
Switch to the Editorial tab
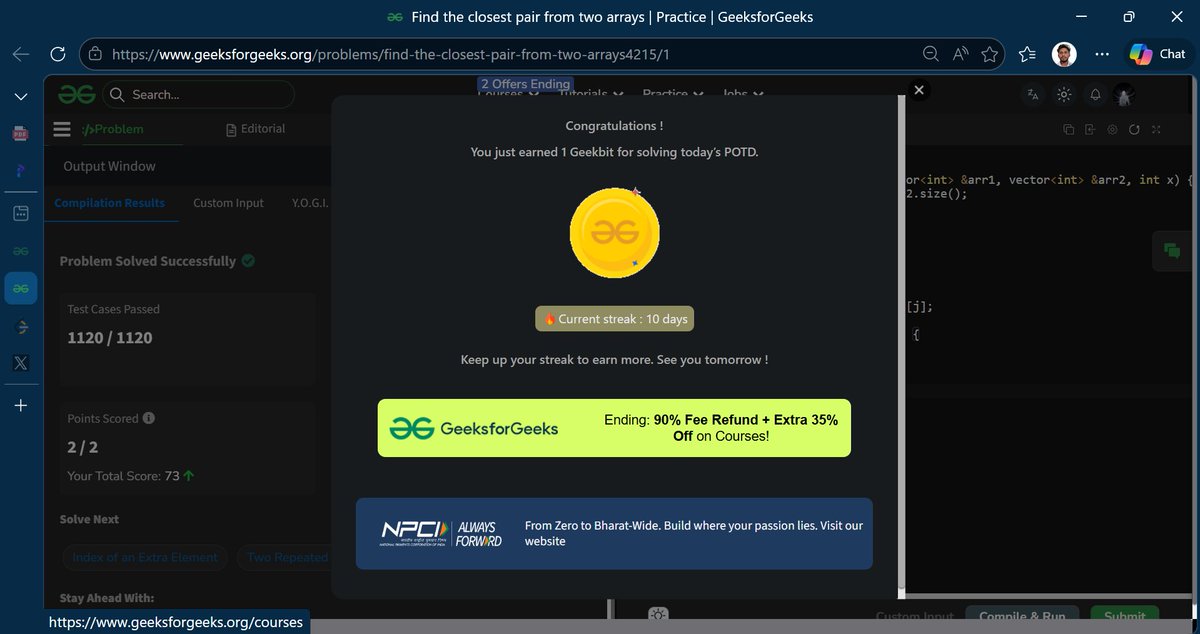tap(256, 129)
